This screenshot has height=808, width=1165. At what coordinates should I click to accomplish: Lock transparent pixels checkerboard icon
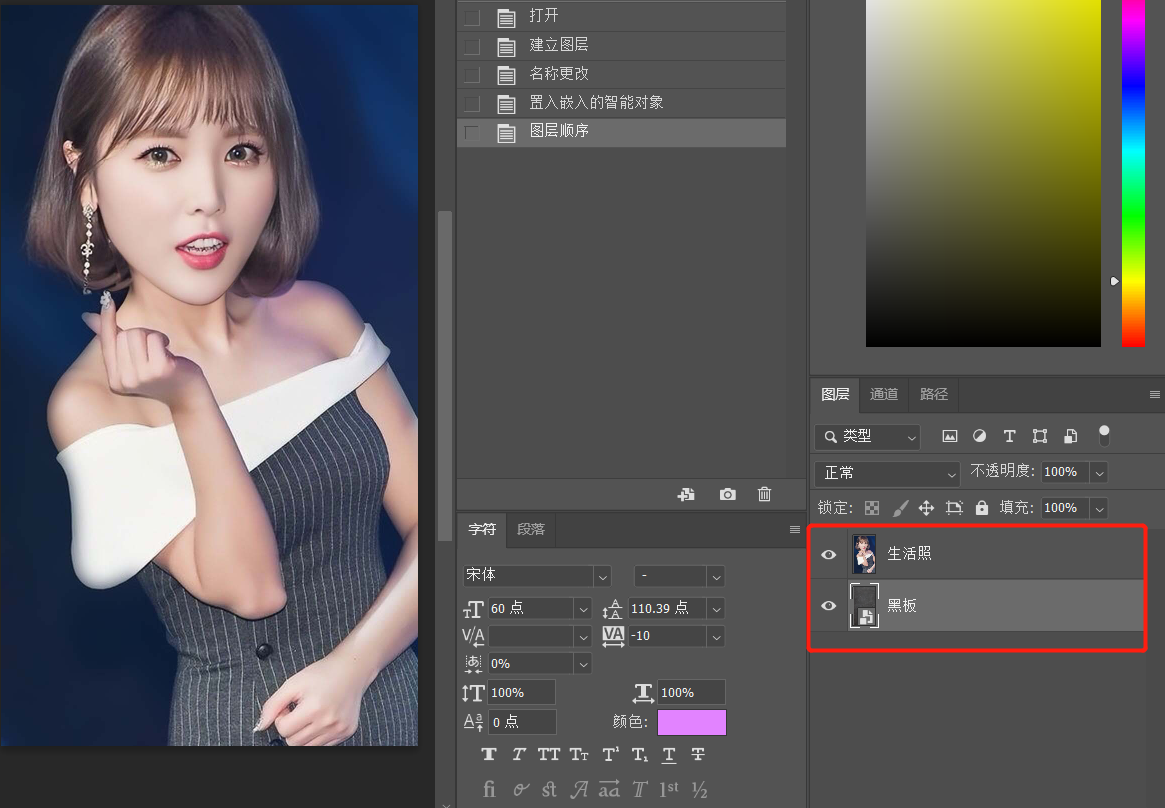click(x=872, y=508)
